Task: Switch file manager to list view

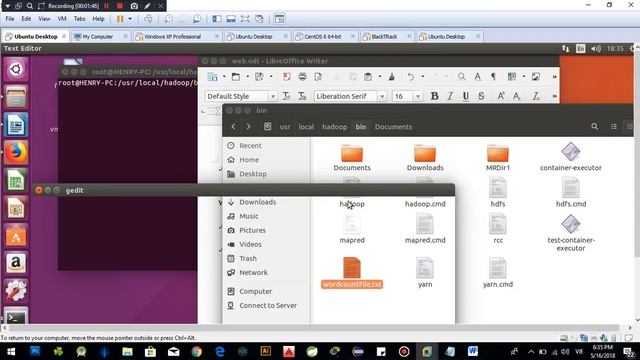Action: (613, 127)
